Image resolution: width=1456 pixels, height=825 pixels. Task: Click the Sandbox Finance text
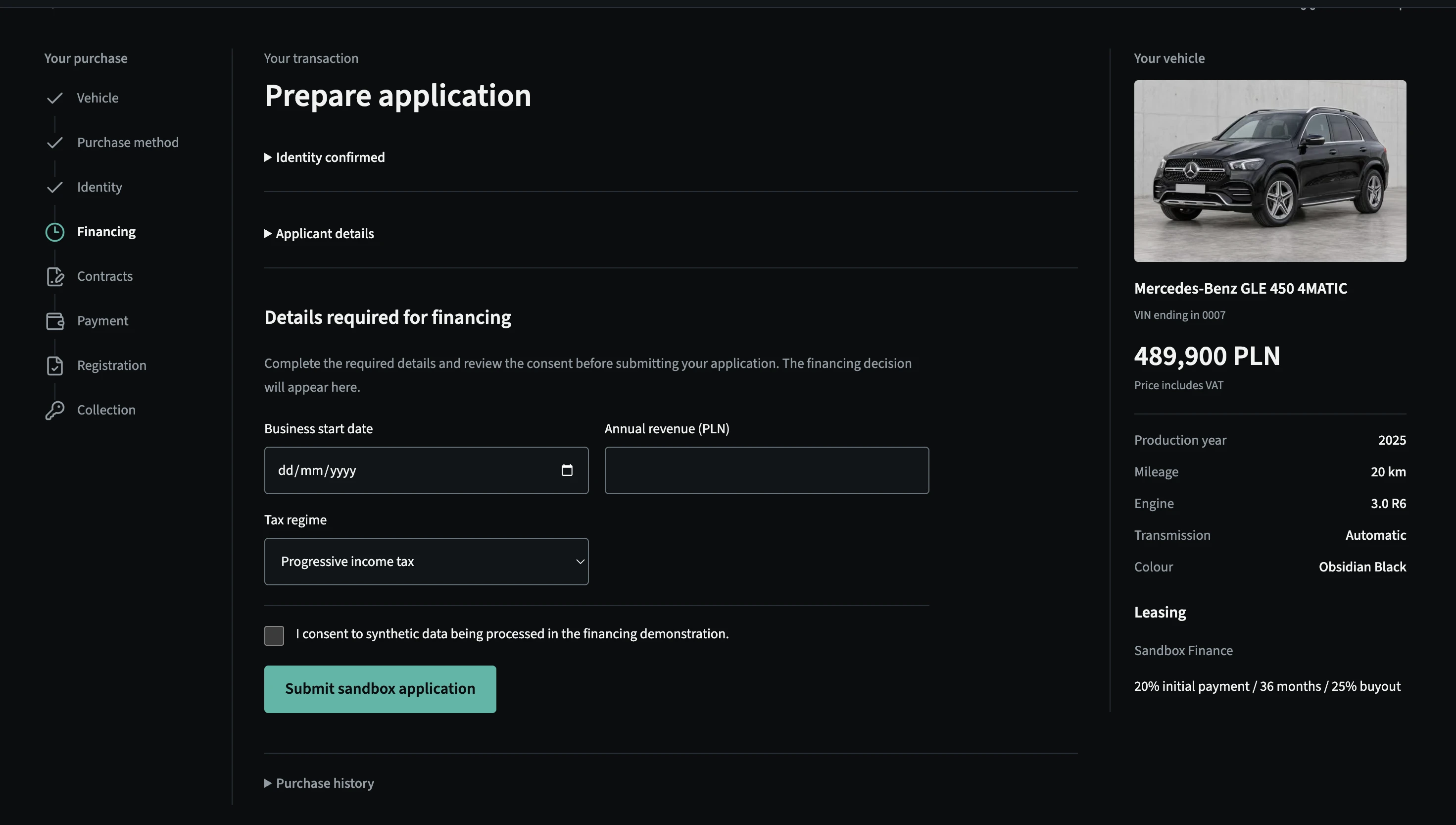point(1183,651)
